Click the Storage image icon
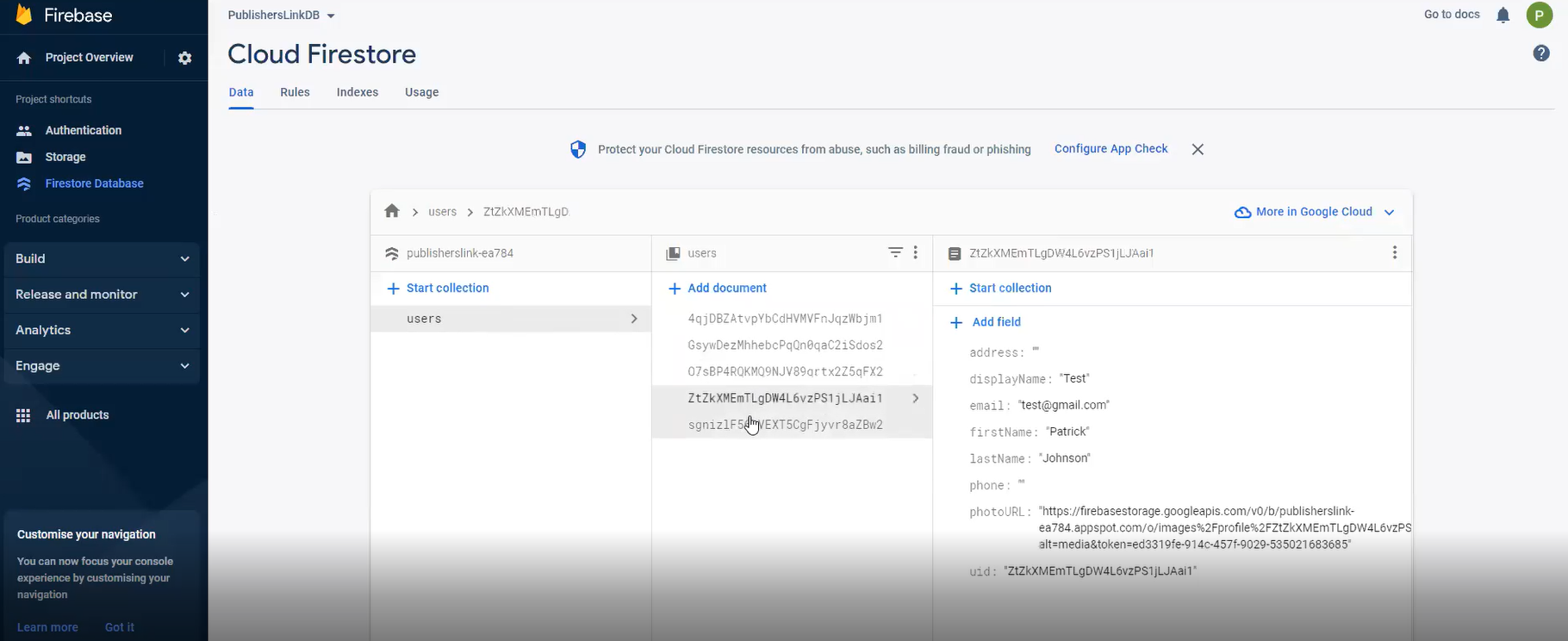The image size is (1568, 641). (24, 157)
